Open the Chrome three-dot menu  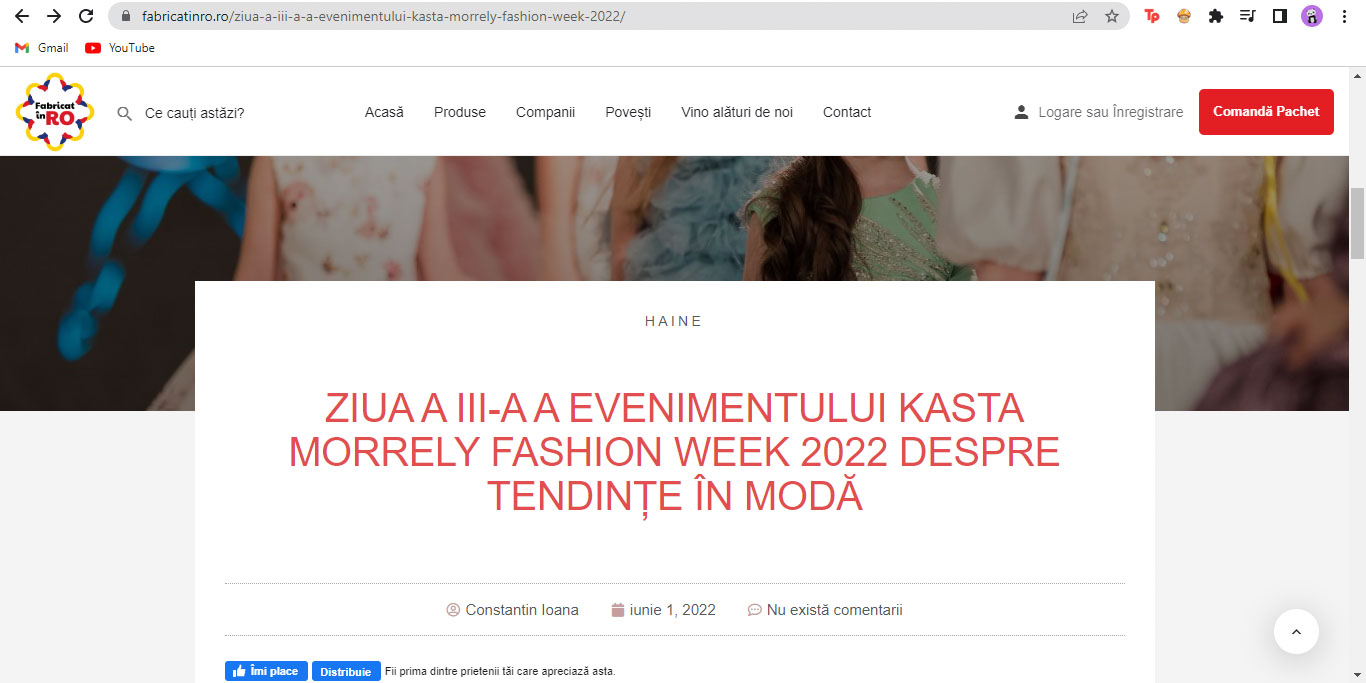[1344, 16]
